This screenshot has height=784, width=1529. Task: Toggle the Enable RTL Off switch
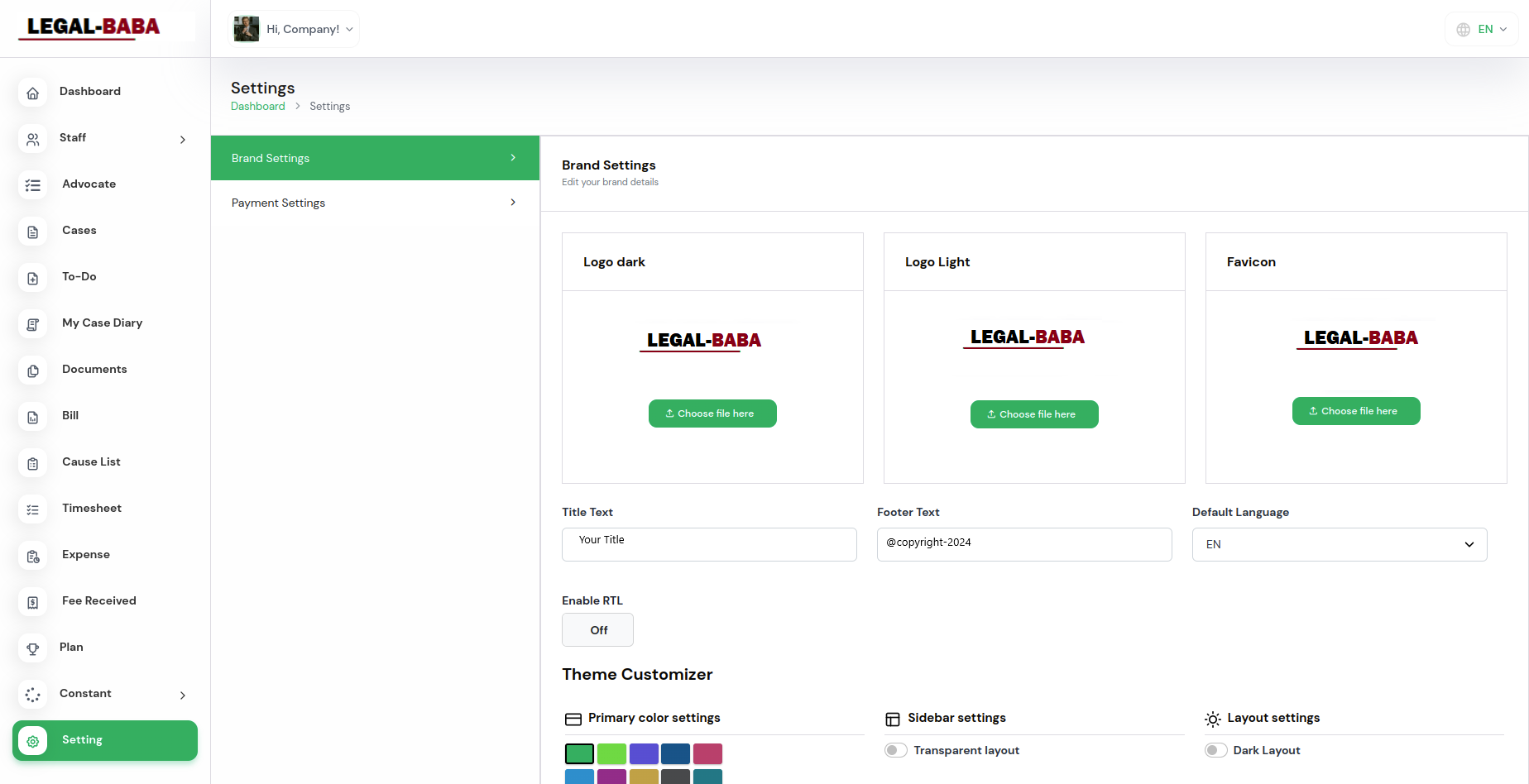click(597, 630)
